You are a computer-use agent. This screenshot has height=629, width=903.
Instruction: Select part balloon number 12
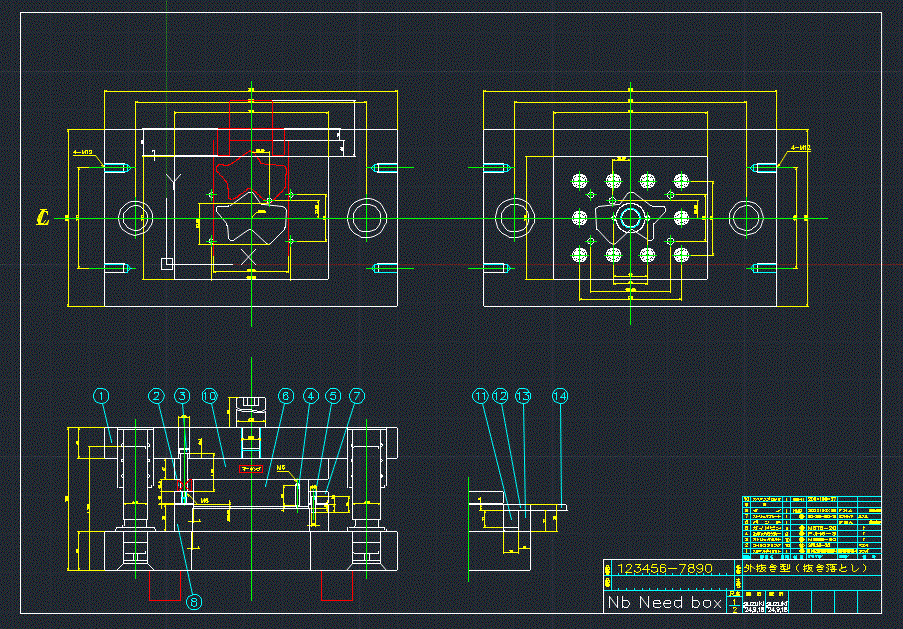pos(500,396)
